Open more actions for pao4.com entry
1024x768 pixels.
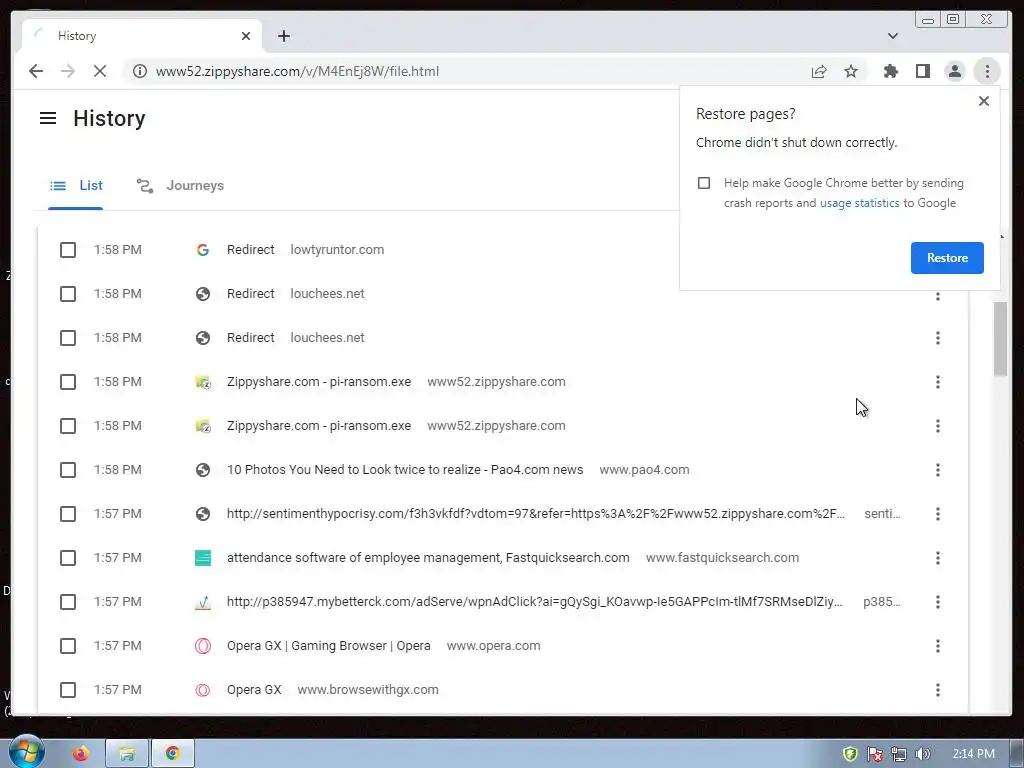click(938, 470)
